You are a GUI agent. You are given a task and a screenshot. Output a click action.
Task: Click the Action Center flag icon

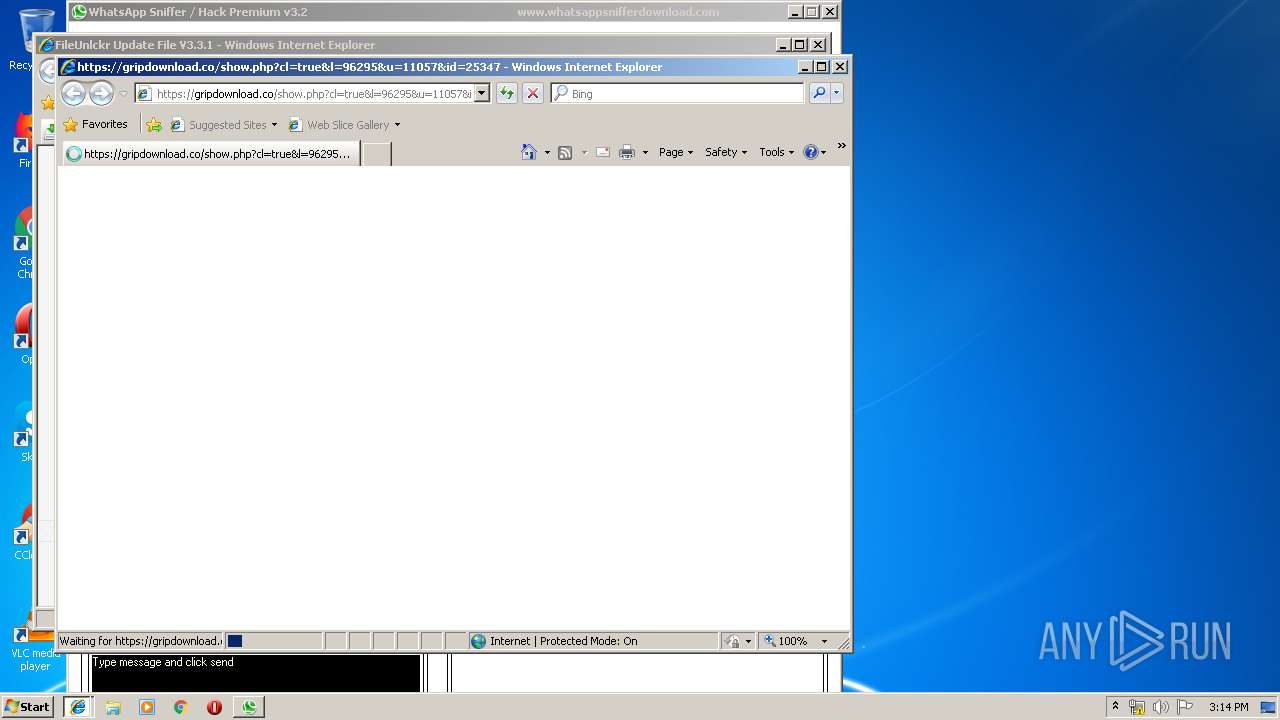[1185, 707]
